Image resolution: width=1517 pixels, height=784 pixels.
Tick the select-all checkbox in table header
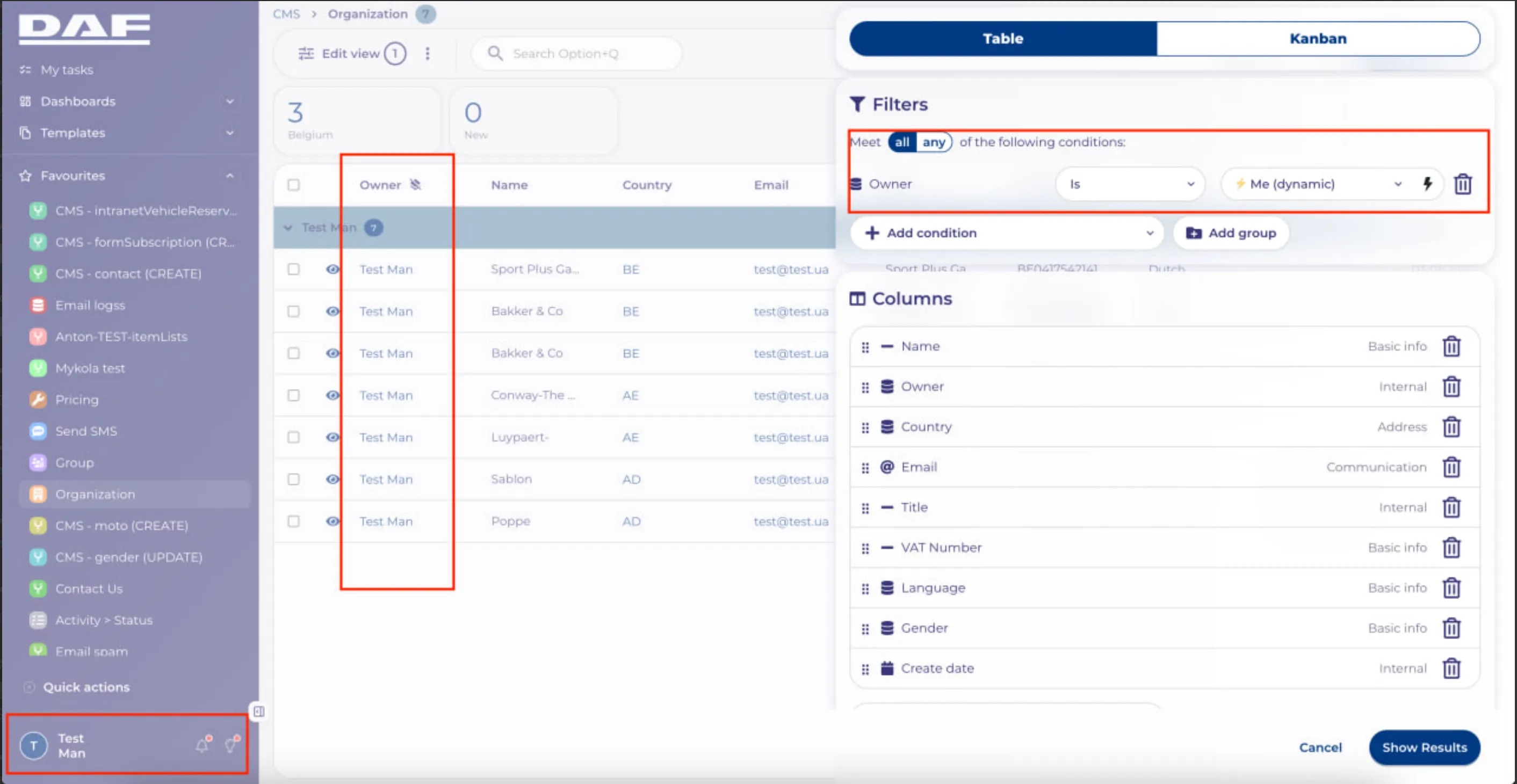(x=293, y=185)
